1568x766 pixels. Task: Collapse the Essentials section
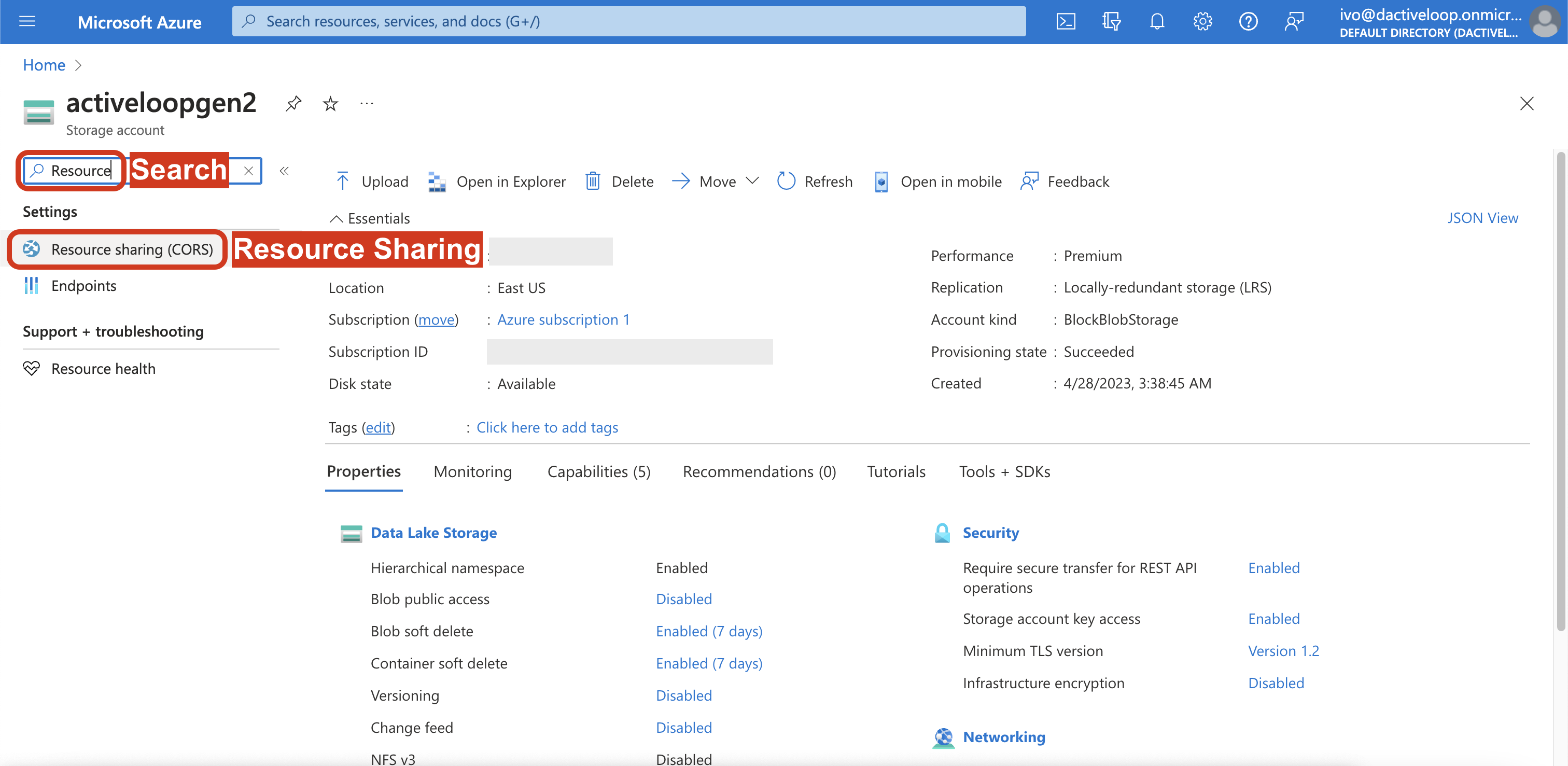[x=370, y=218]
